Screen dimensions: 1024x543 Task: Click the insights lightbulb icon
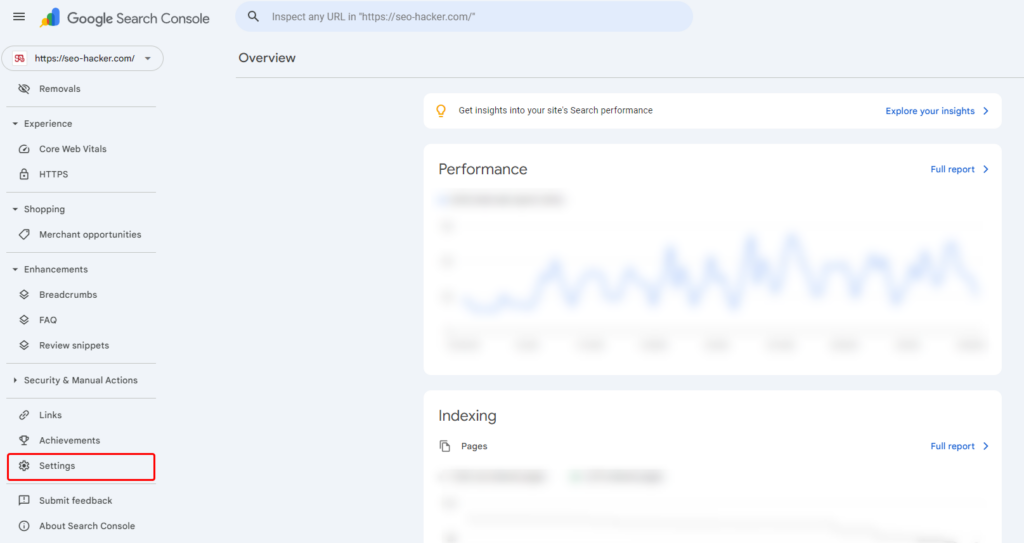point(441,111)
